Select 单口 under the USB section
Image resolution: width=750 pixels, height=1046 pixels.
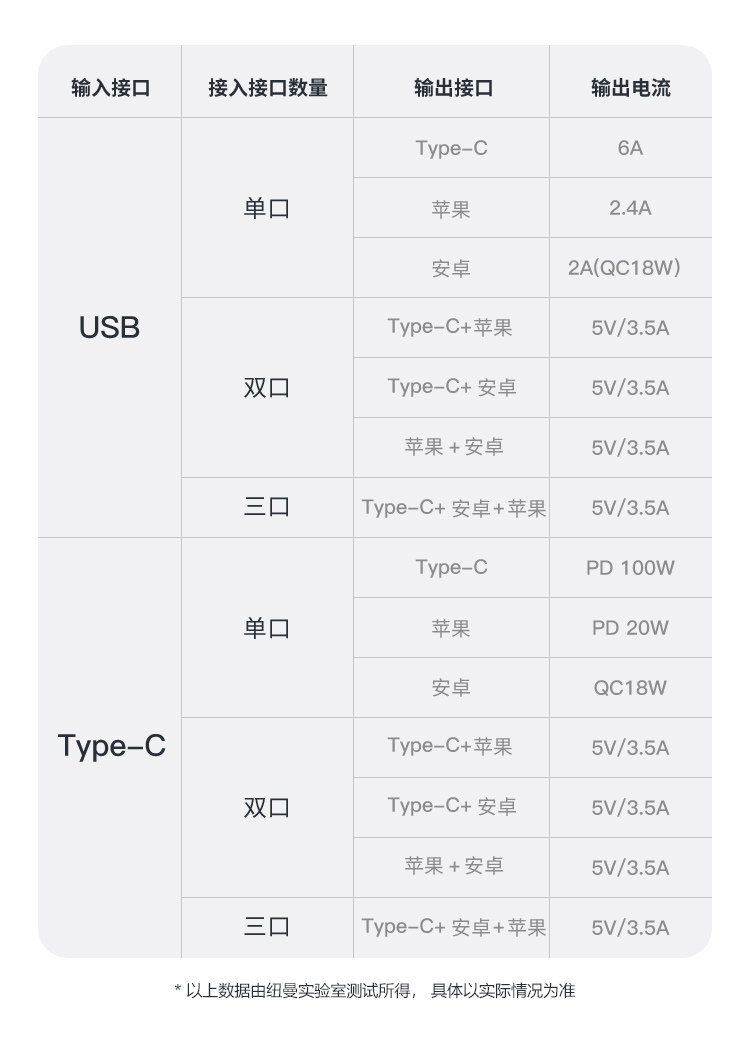coord(267,208)
